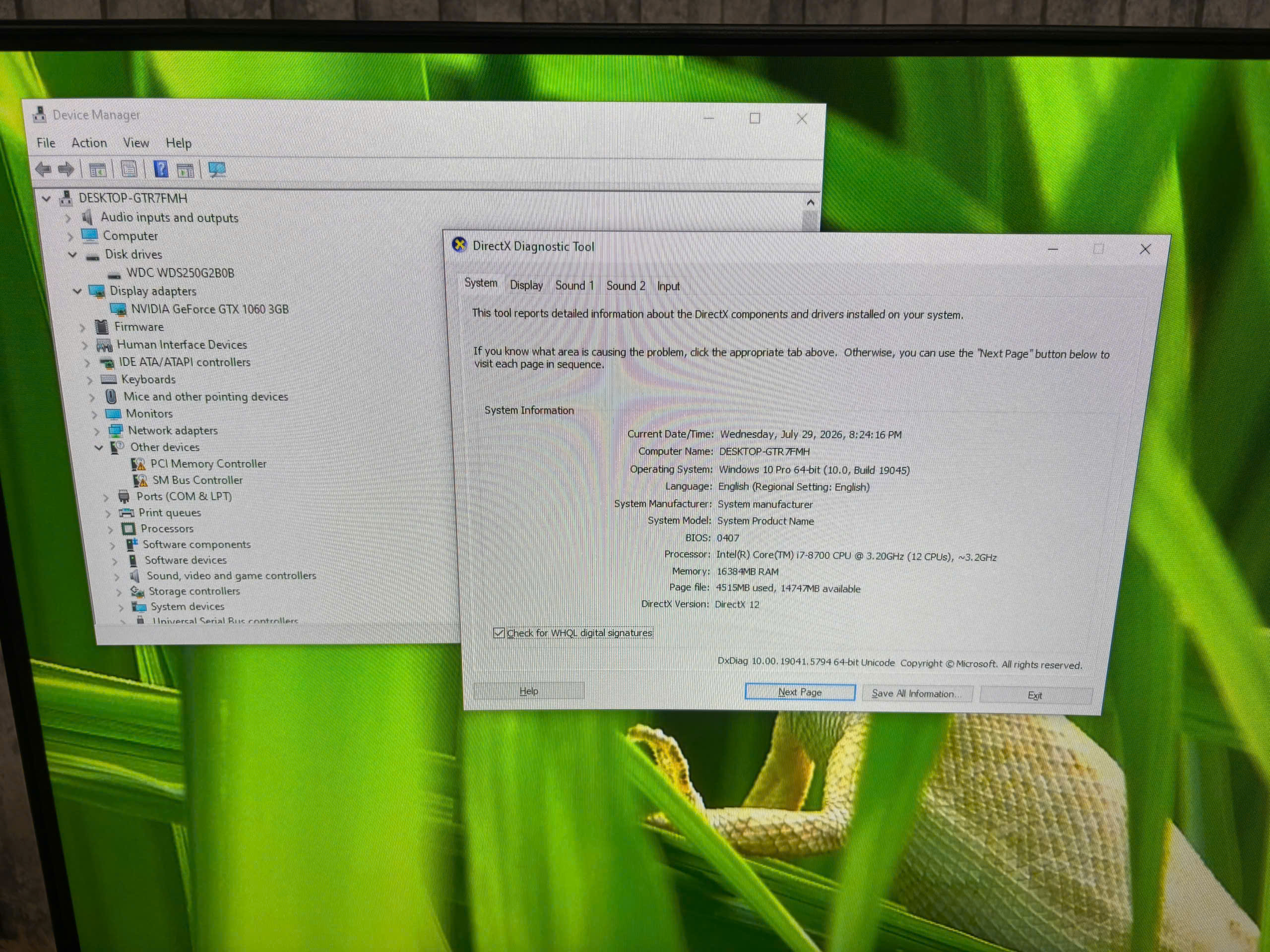Open the File menu in Device Manager
1270x952 pixels.
click(x=46, y=143)
